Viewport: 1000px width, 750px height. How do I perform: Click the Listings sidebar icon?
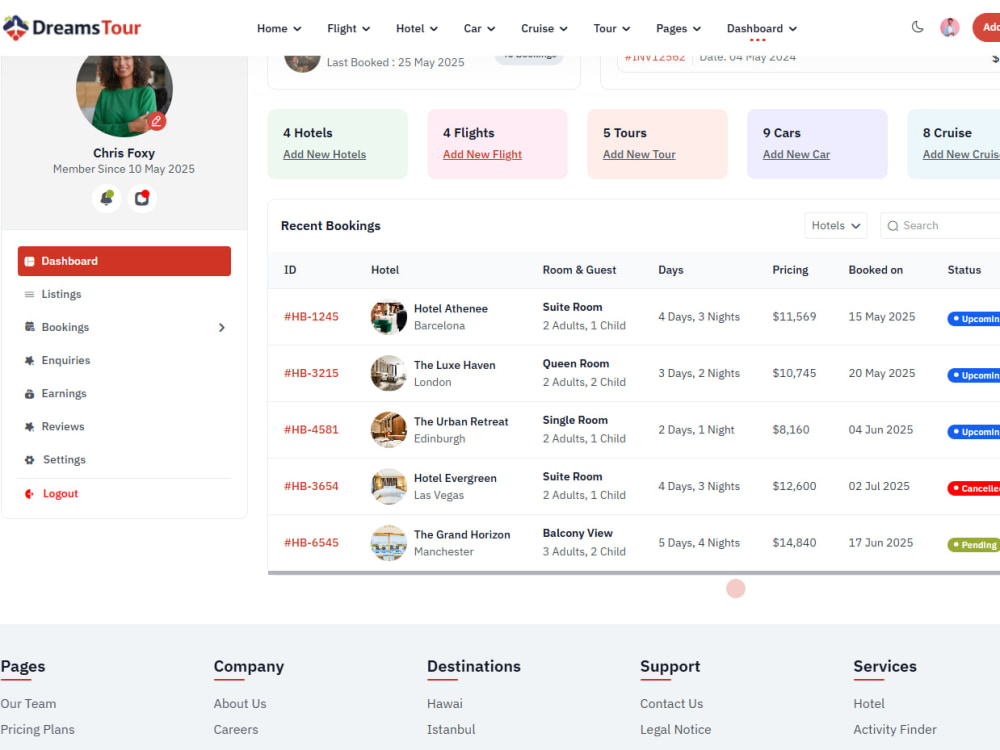pos(29,294)
